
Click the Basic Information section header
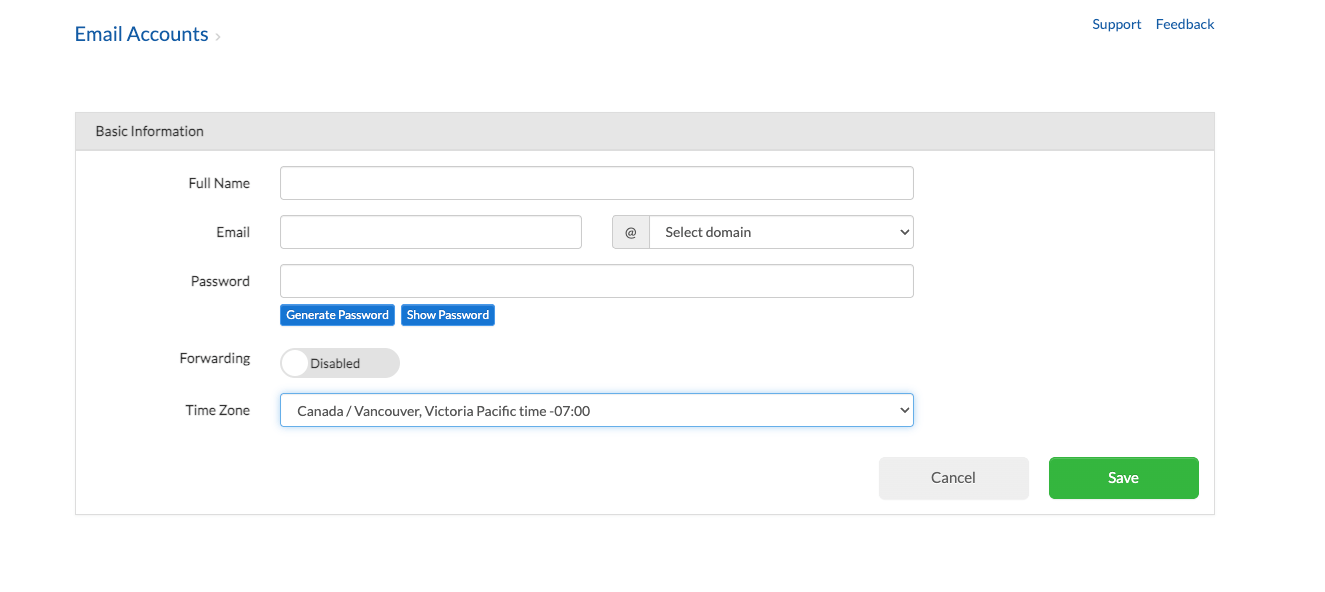[x=149, y=130]
